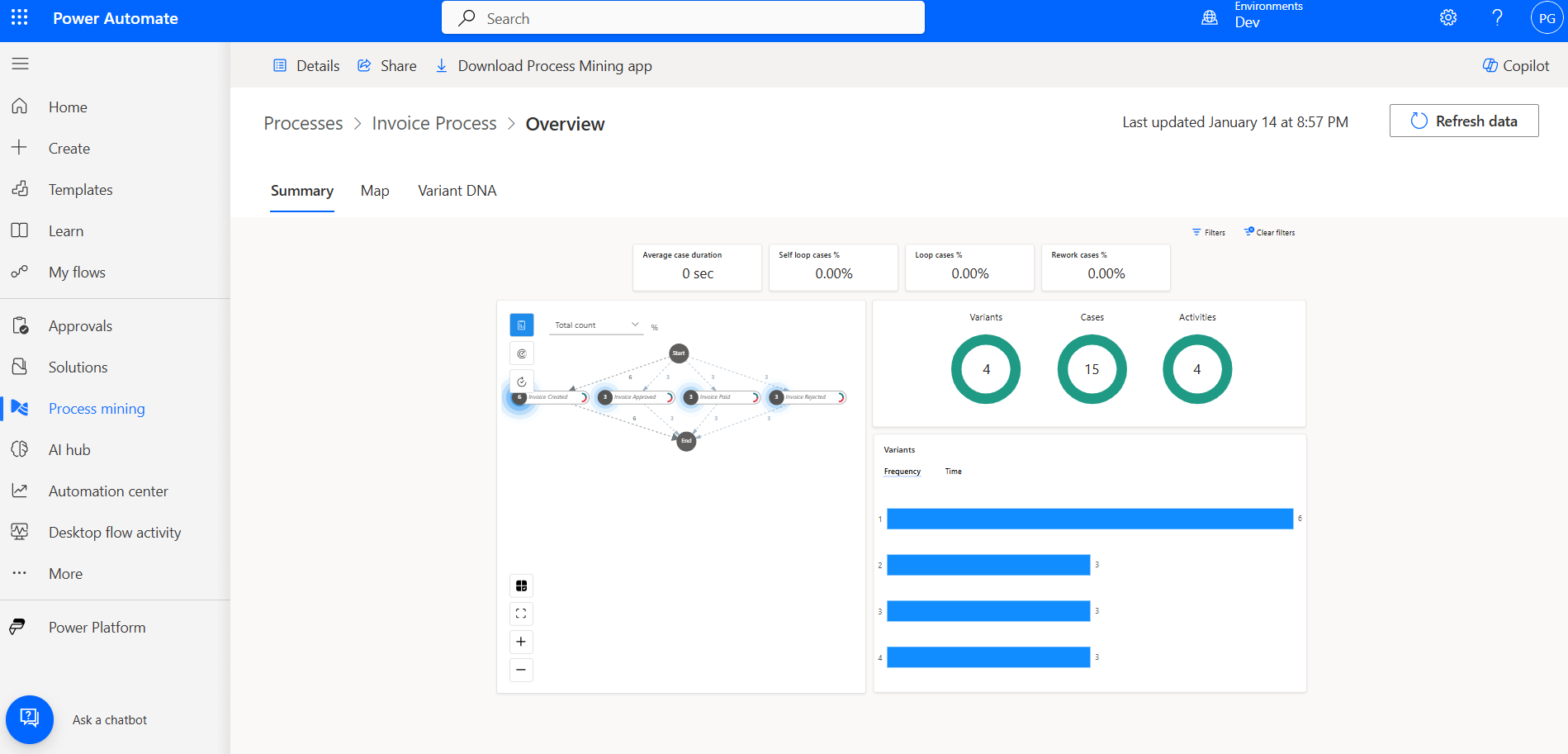
Task: Open the settings gear icon
Action: pyautogui.click(x=1447, y=18)
